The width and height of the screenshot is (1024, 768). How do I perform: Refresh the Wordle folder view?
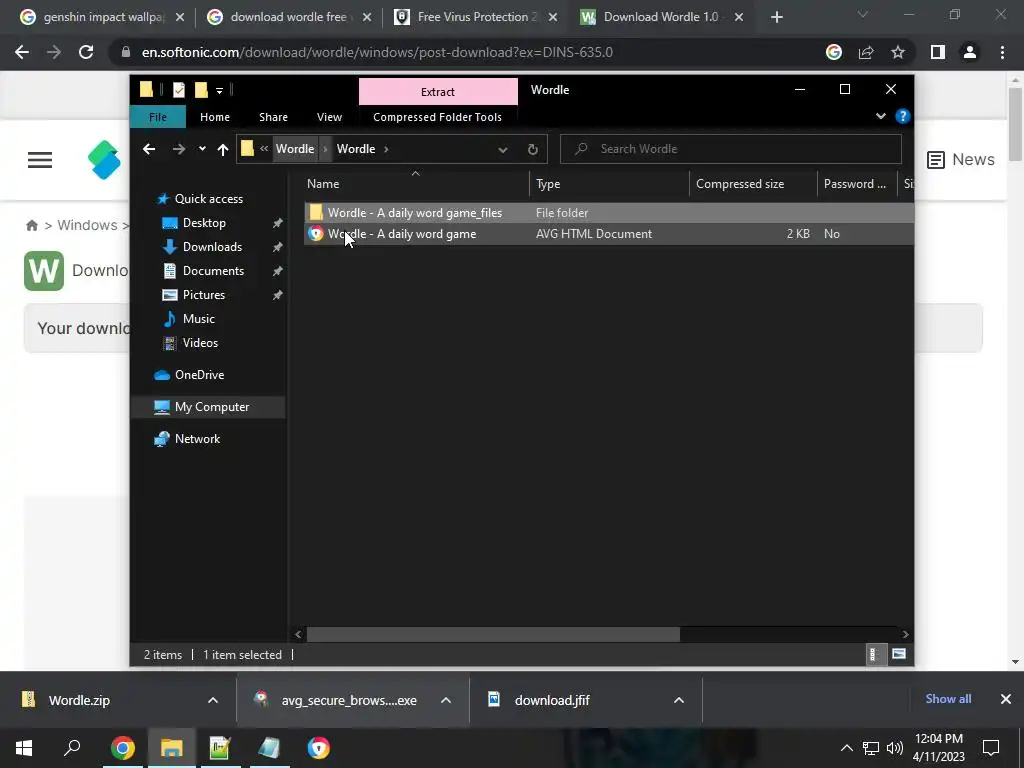click(x=533, y=149)
